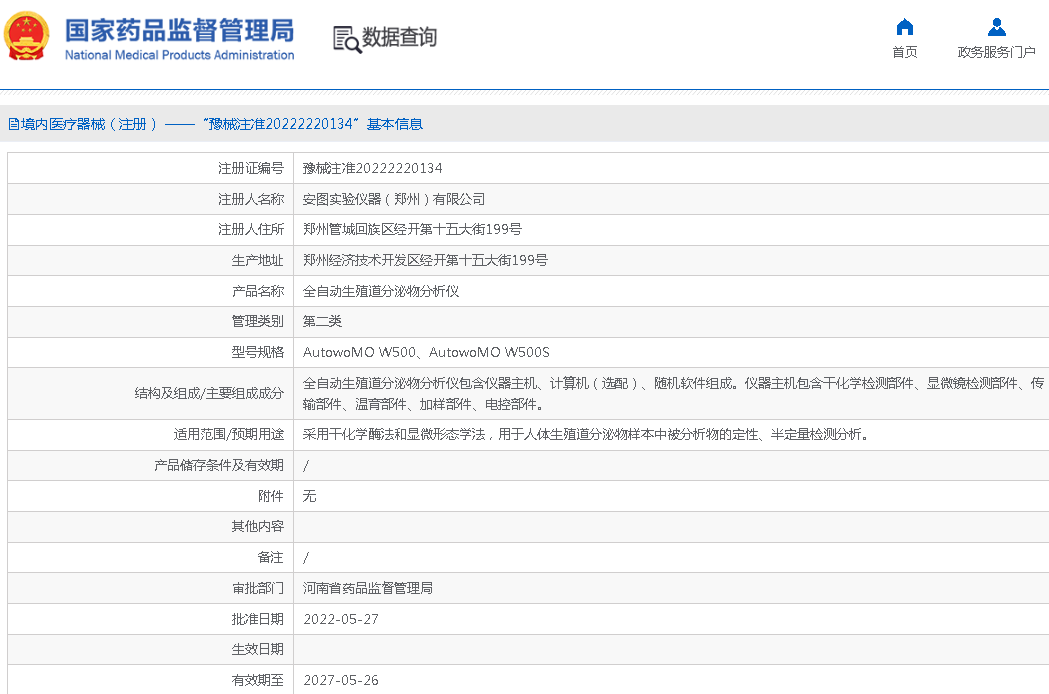Click the 基本信息 heading text
This screenshot has height=694, width=1049.
tap(395, 124)
